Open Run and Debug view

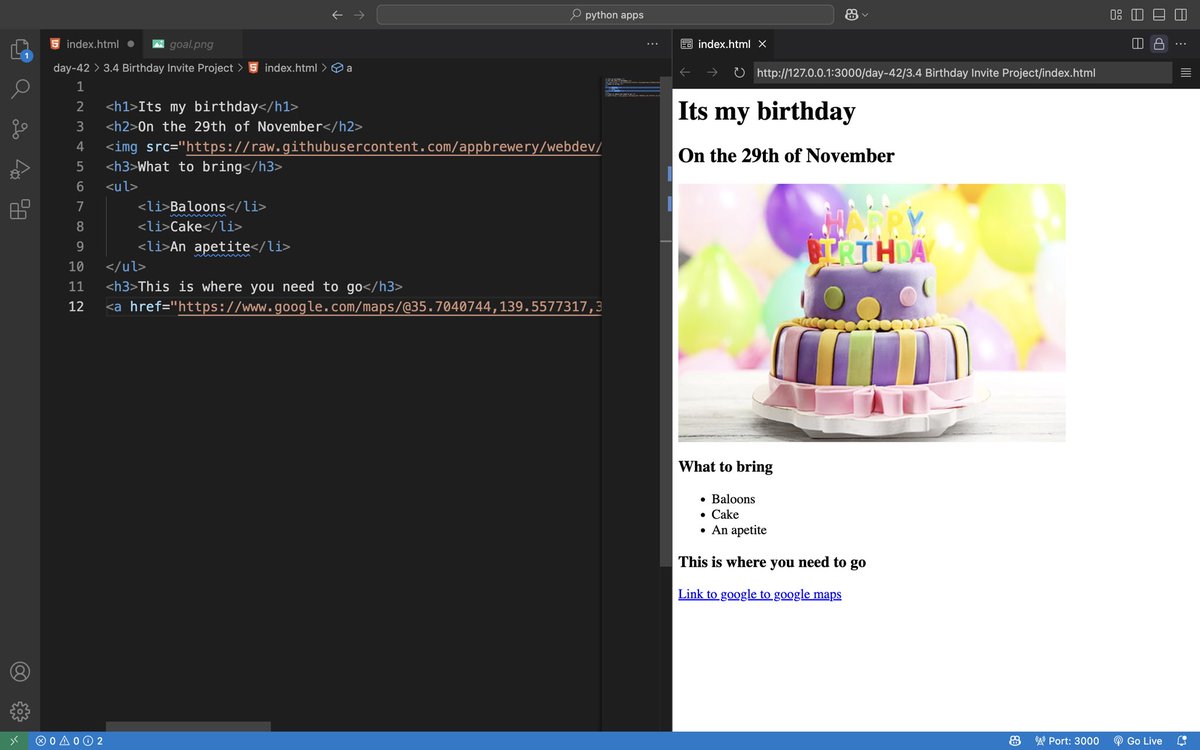[x=20, y=169]
